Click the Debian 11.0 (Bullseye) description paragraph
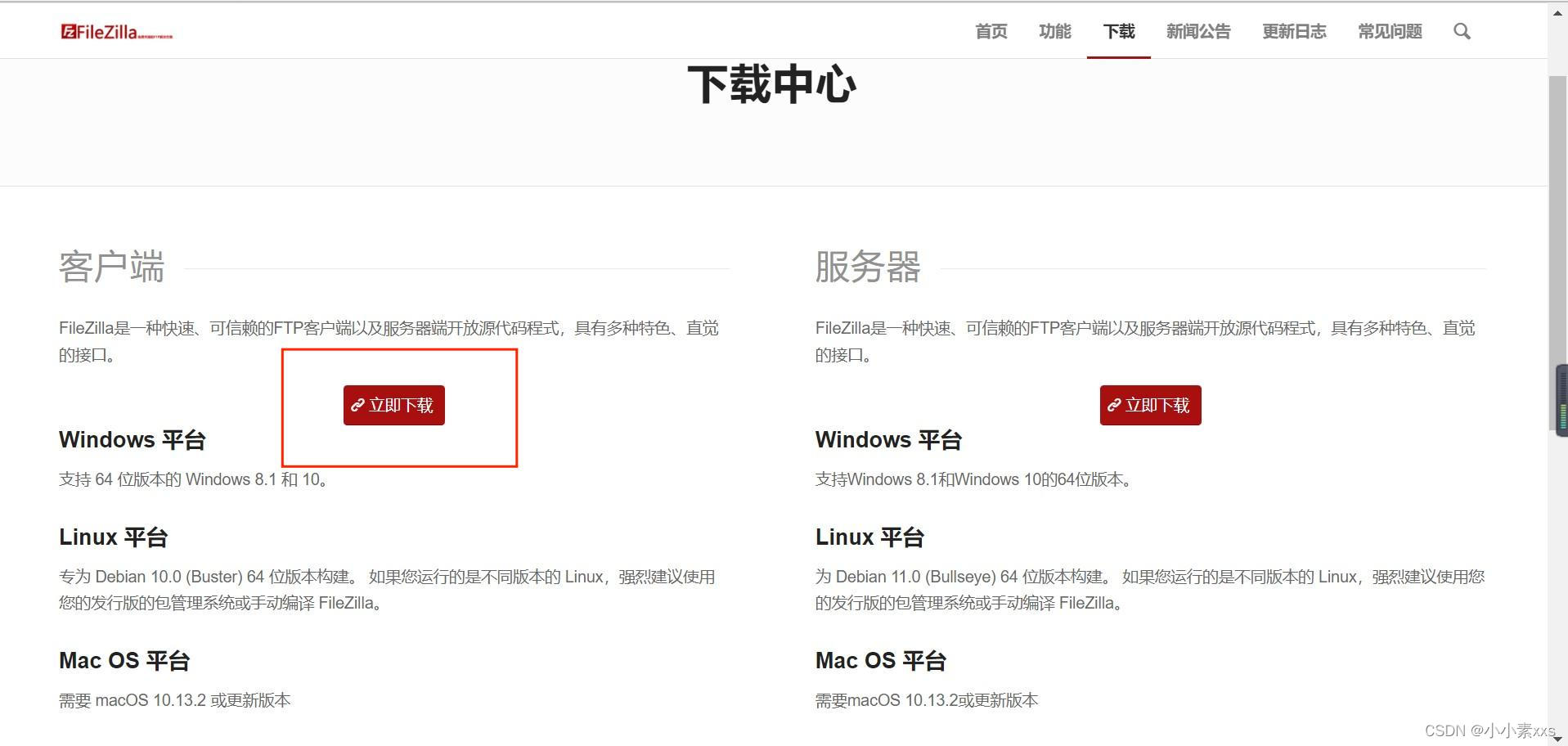 click(x=1150, y=590)
